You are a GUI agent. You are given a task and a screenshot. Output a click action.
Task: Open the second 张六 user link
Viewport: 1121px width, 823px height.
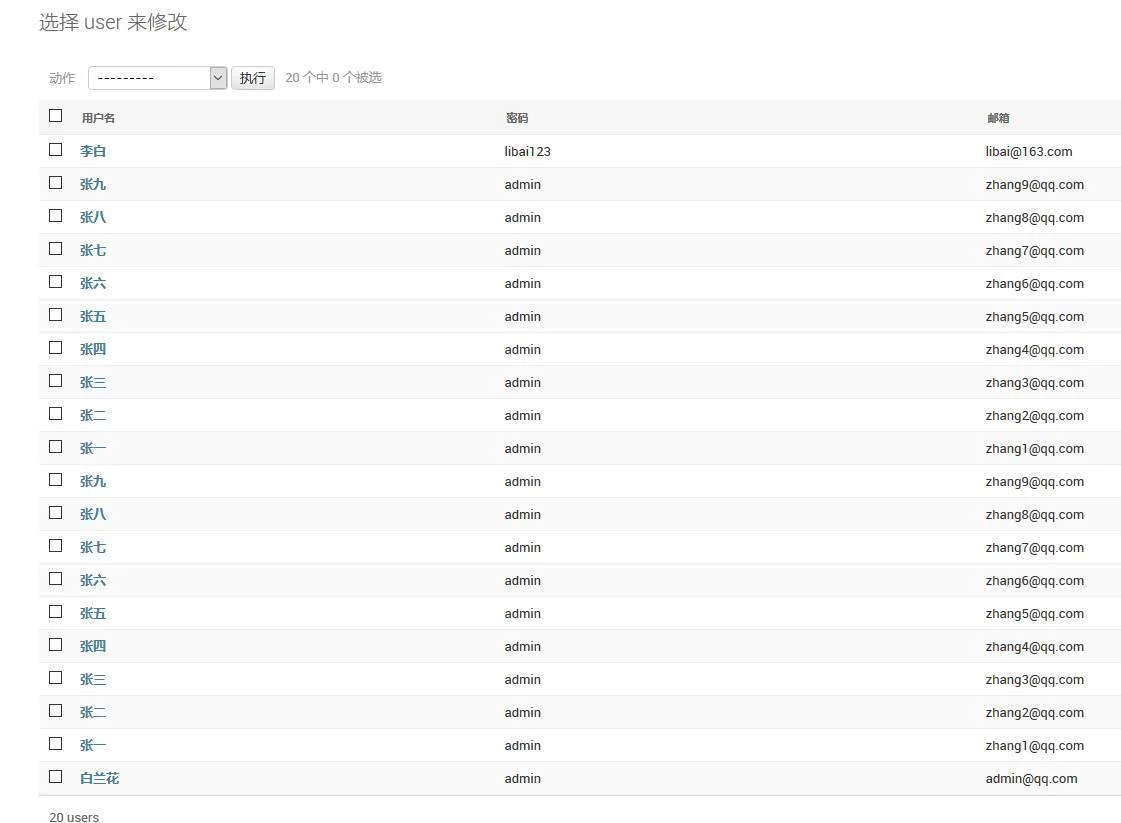click(93, 580)
